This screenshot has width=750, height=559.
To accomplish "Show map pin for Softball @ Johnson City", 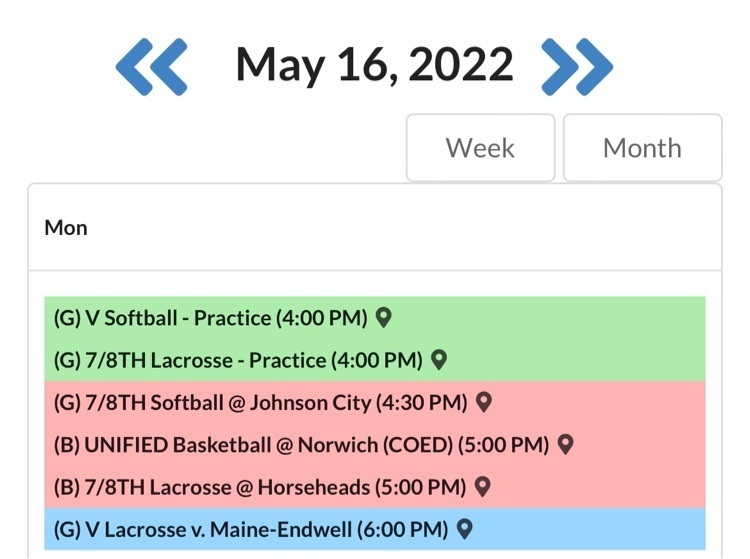I will pyautogui.click(x=483, y=402).
